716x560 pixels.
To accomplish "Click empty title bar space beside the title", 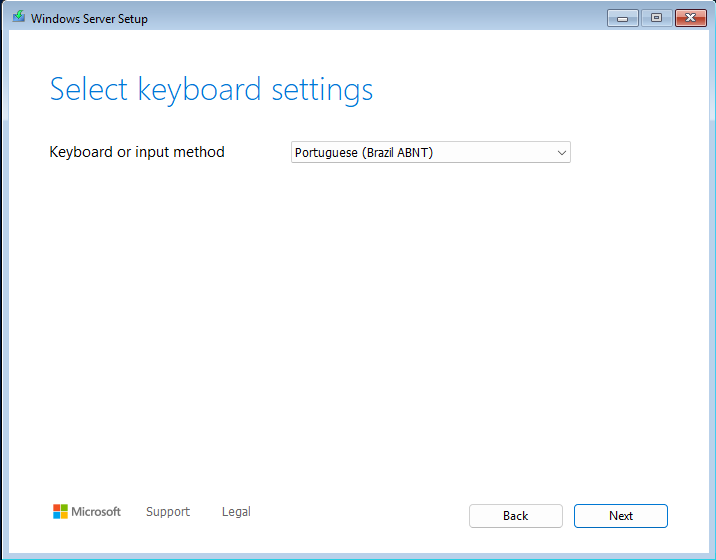I will [365, 18].
